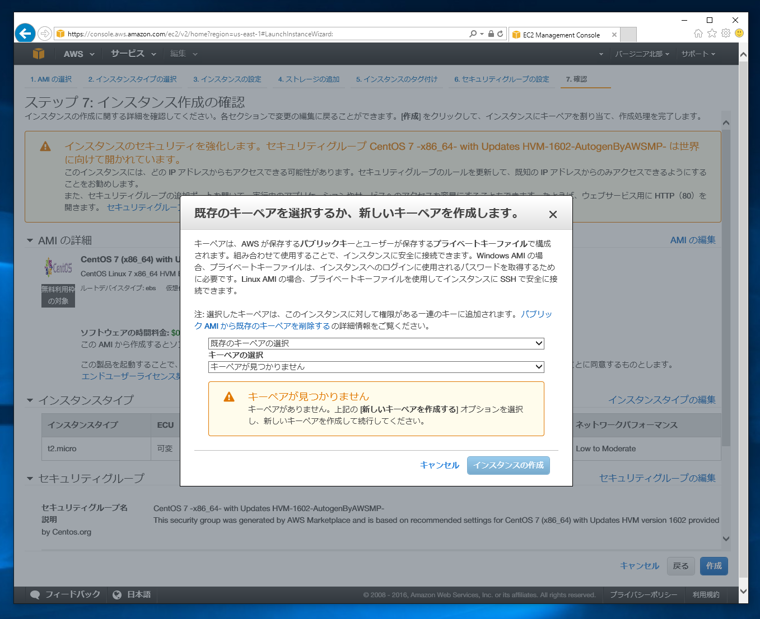Click the 利用規約 footer link
The width and height of the screenshot is (760, 619).
706,595
